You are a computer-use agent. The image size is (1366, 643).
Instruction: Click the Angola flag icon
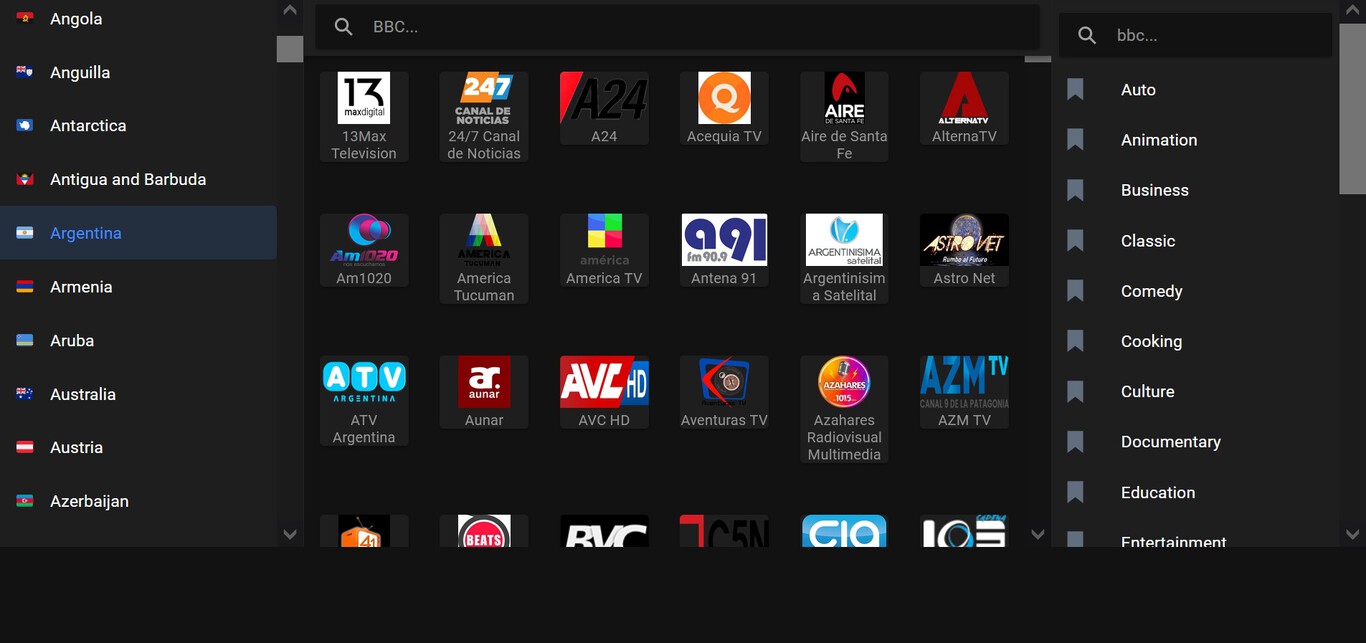(x=27, y=18)
